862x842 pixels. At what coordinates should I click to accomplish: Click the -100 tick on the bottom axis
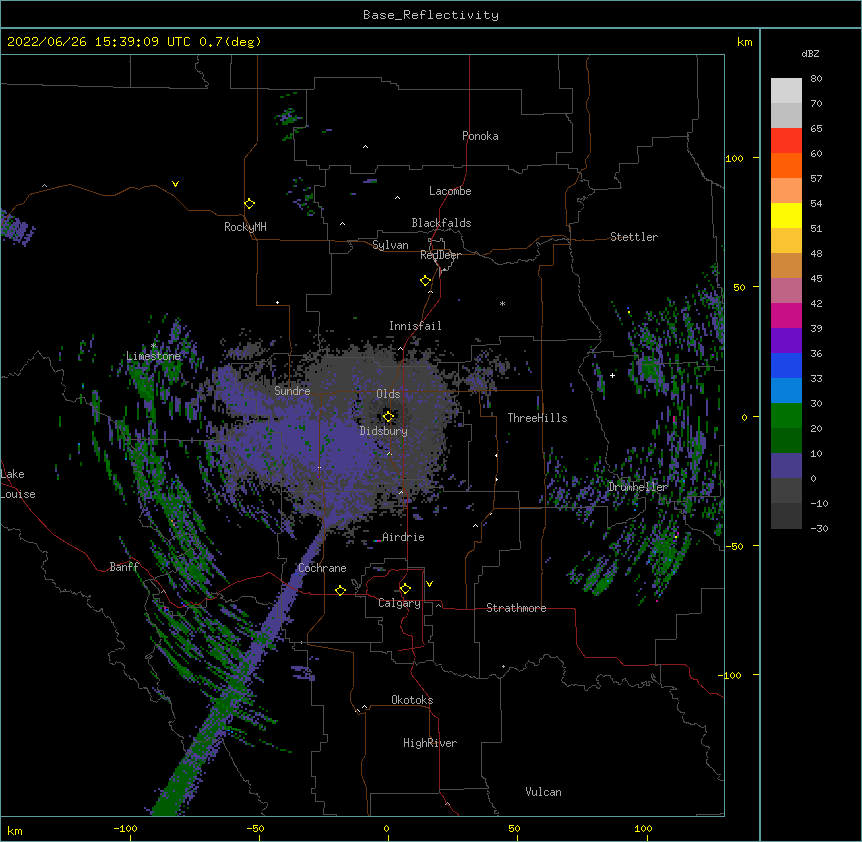(x=125, y=828)
